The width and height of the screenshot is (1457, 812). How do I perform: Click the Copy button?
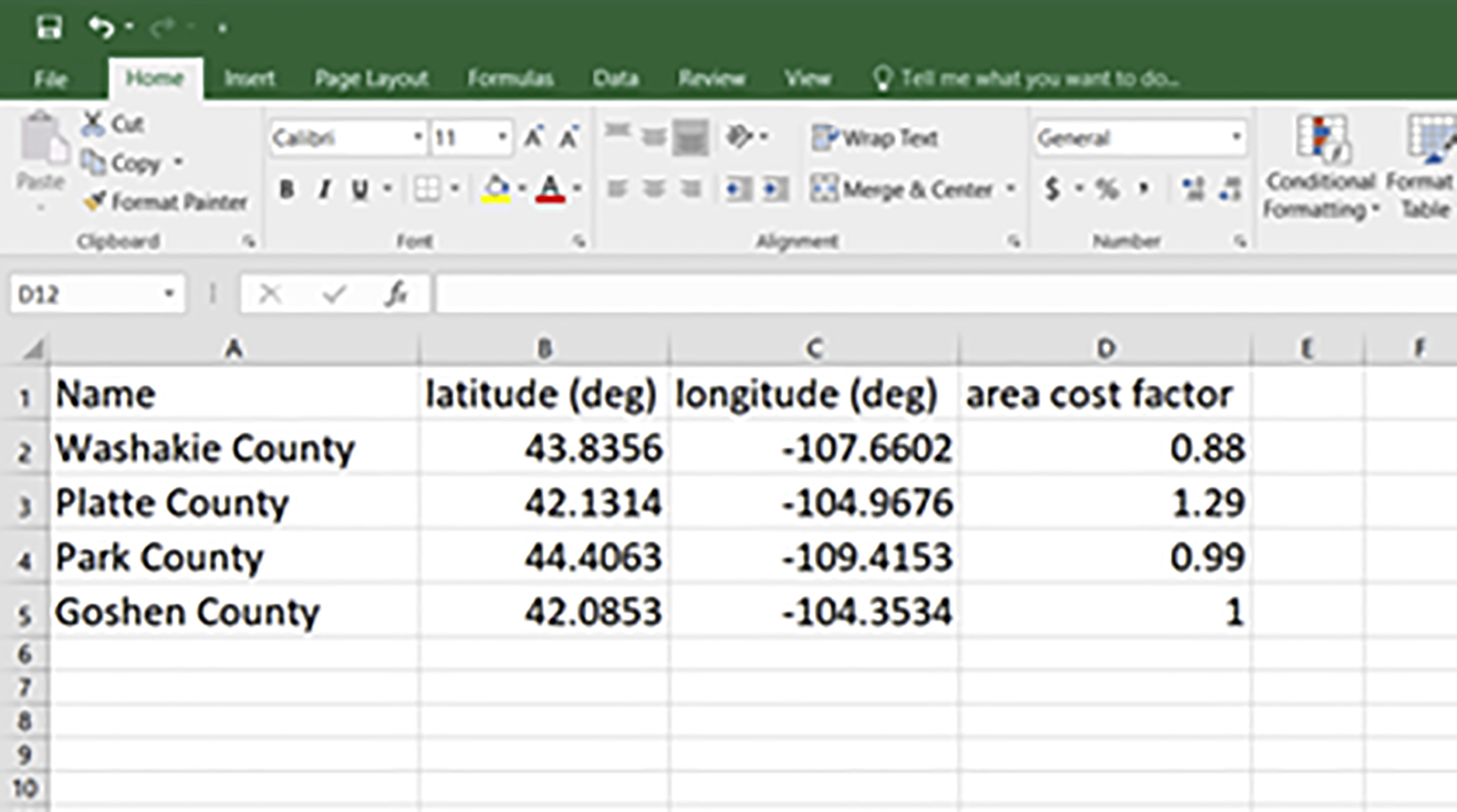point(123,164)
